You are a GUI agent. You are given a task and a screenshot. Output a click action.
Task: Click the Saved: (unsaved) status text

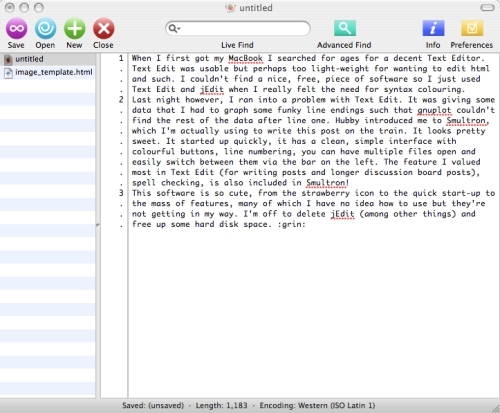tap(153, 405)
